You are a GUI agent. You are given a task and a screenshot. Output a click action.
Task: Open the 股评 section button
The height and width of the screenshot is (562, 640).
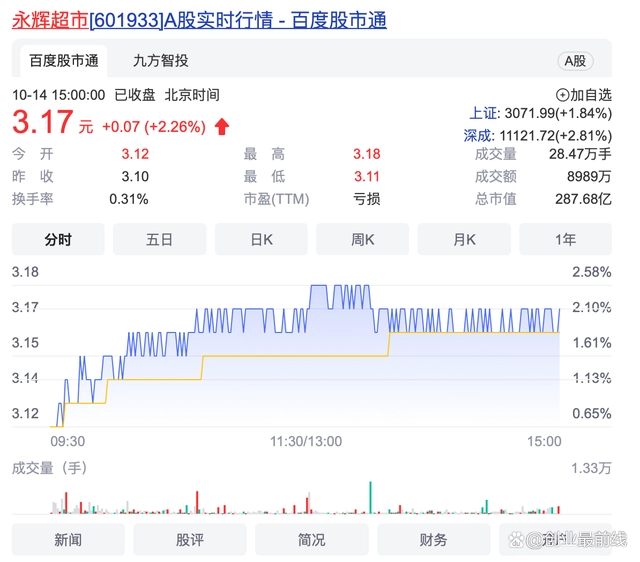point(190,540)
